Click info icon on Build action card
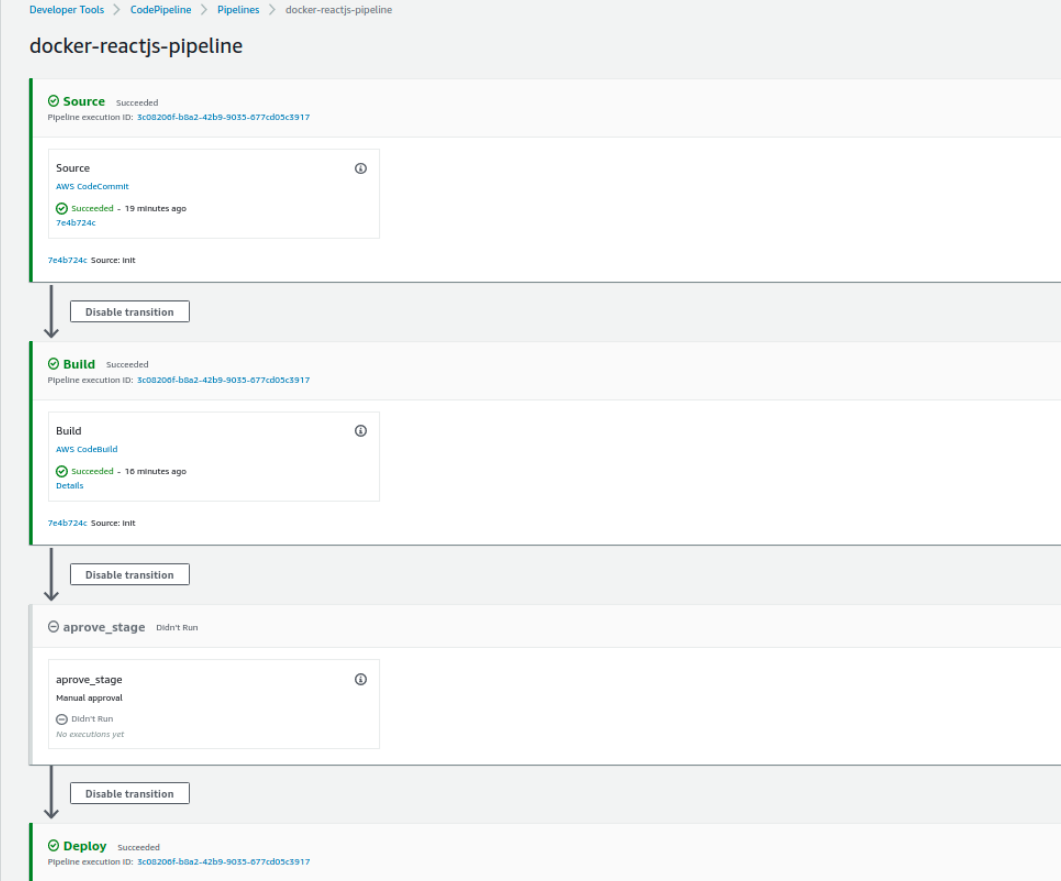Image resolution: width=1061 pixels, height=881 pixels. coord(361,431)
